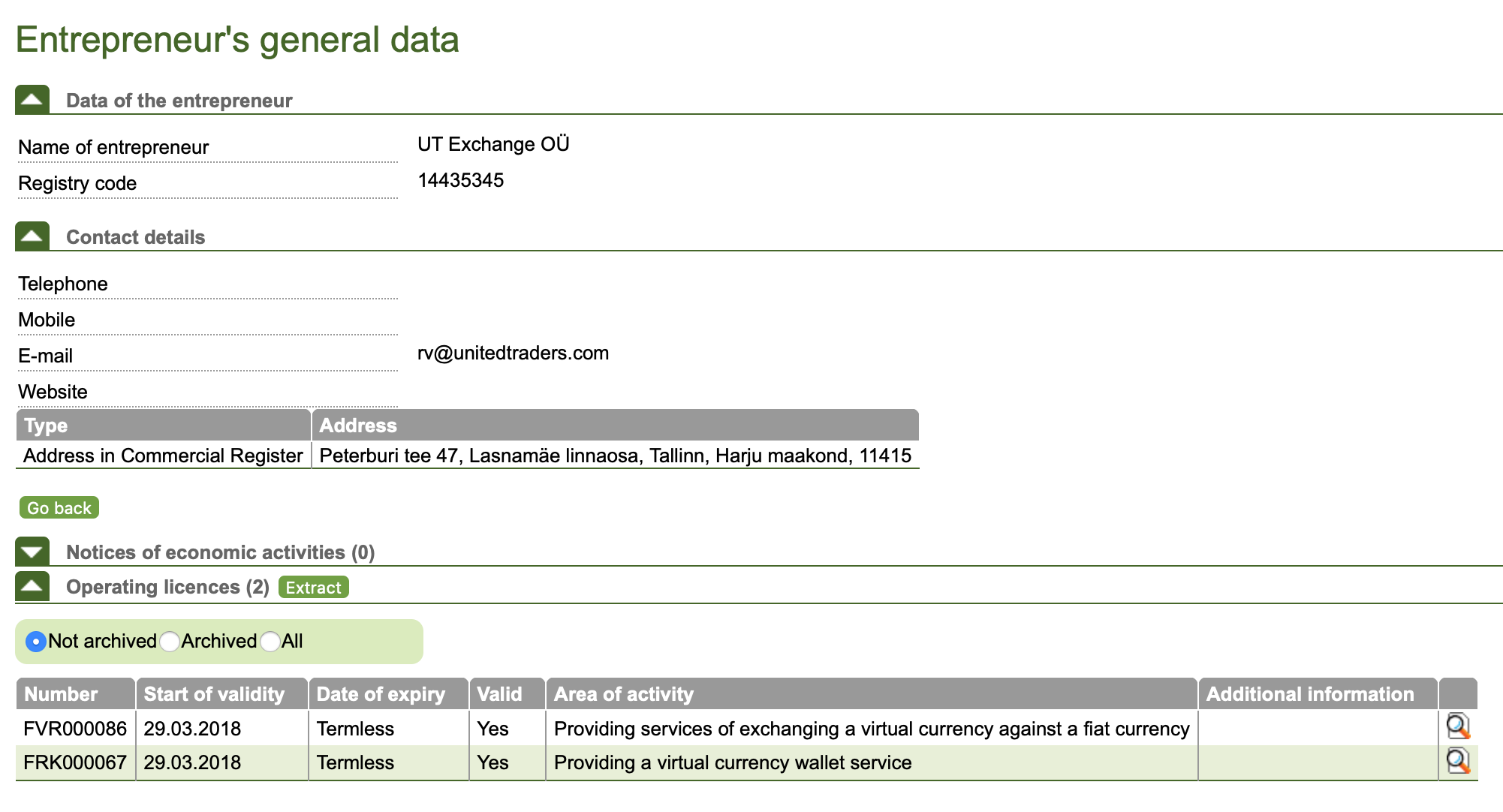
Task: Click the Additional information column header
Action: coord(1318,694)
